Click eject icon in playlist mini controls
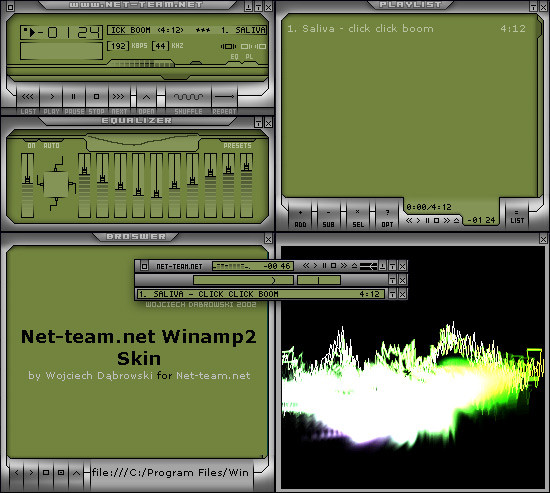This screenshot has height=493, width=550. pos(456,220)
